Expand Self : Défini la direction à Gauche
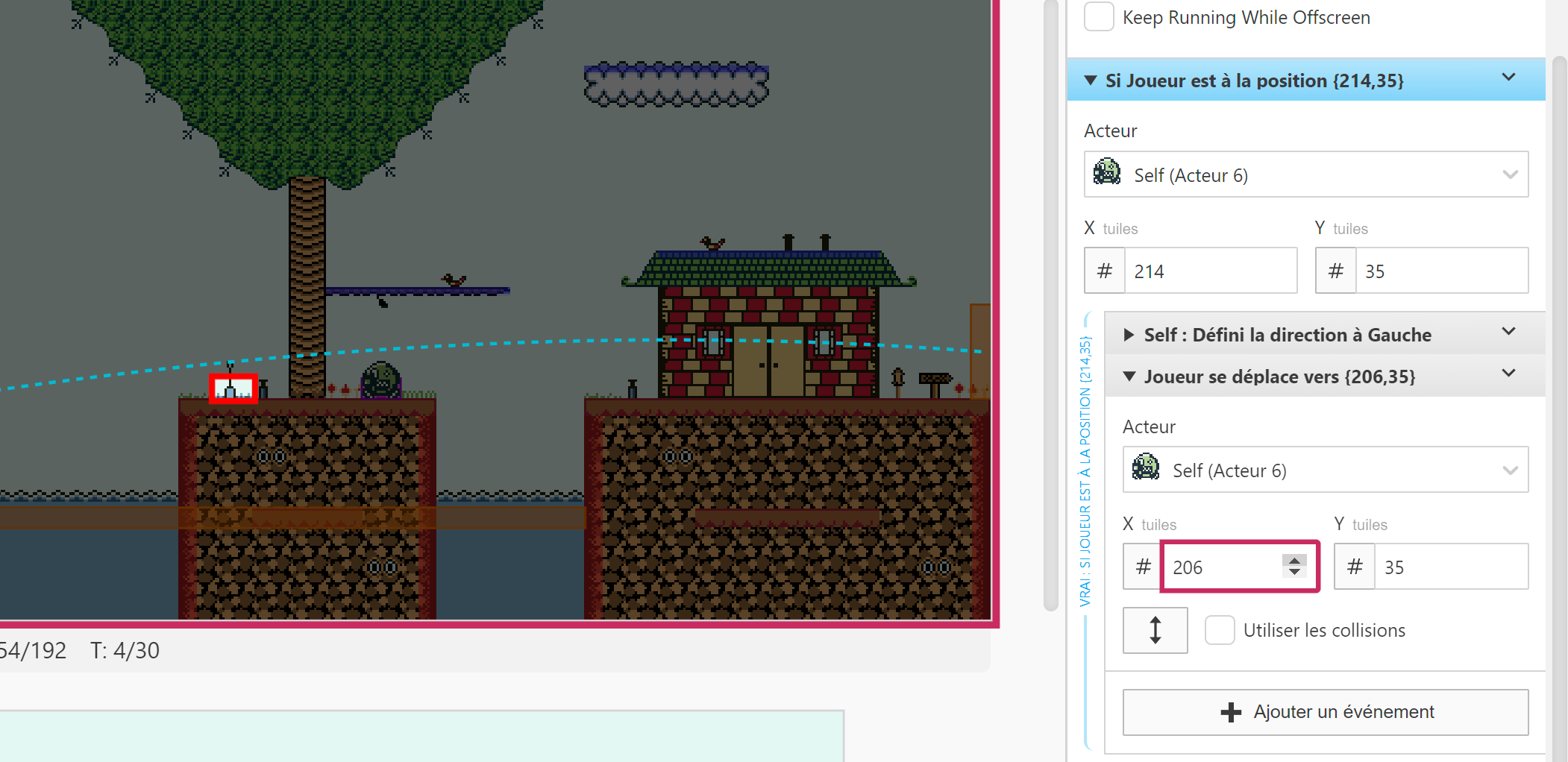Screen dimensions: 1568x762 (1129, 335)
